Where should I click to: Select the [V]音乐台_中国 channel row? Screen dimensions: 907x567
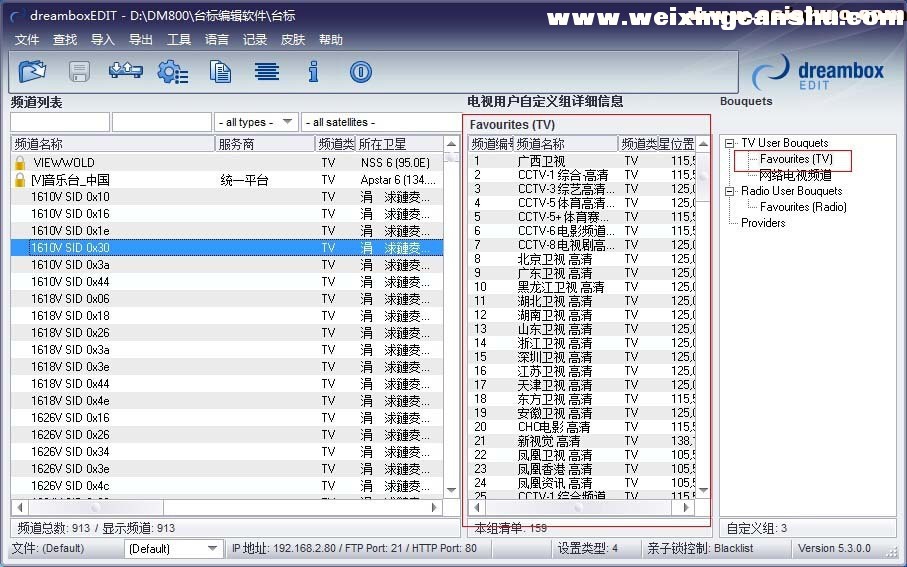point(227,180)
